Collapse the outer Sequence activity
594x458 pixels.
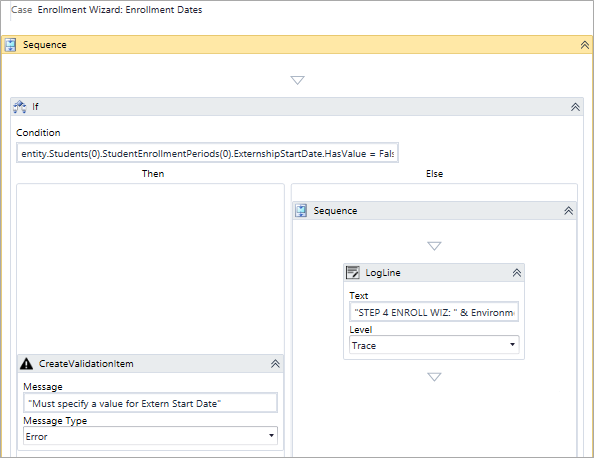(x=585, y=45)
